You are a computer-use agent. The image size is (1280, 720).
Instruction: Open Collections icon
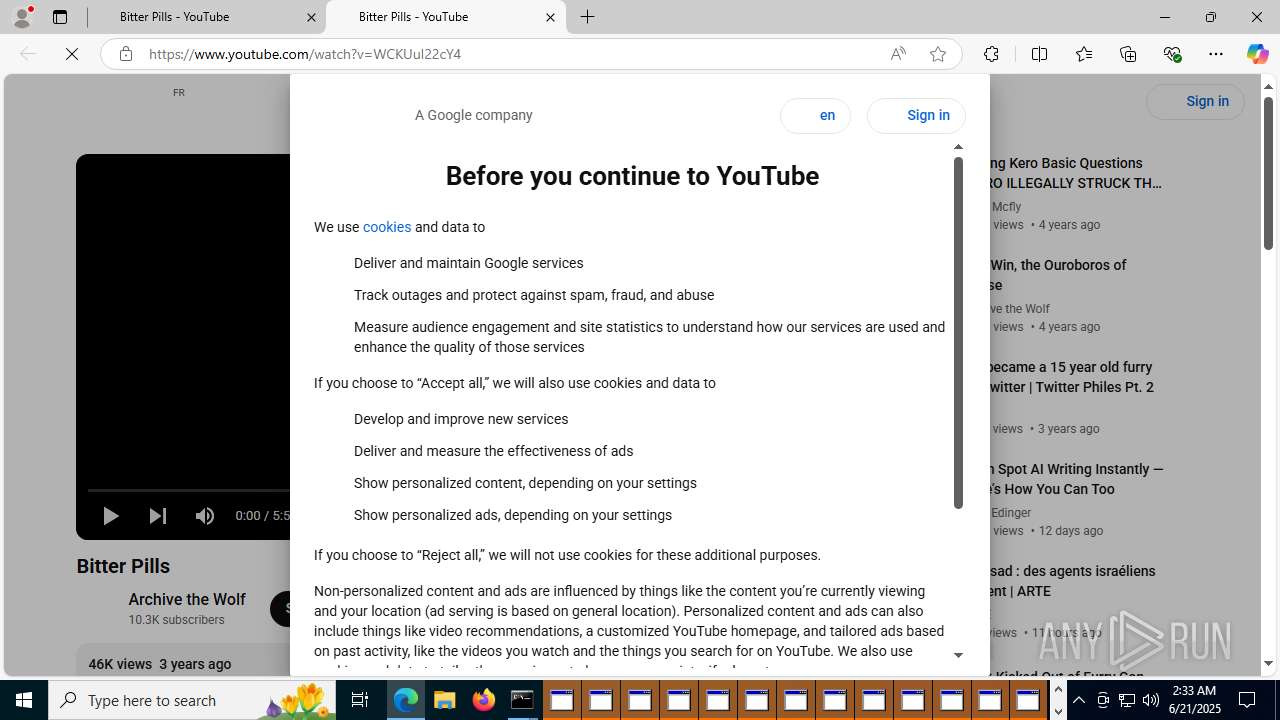tap(1128, 54)
